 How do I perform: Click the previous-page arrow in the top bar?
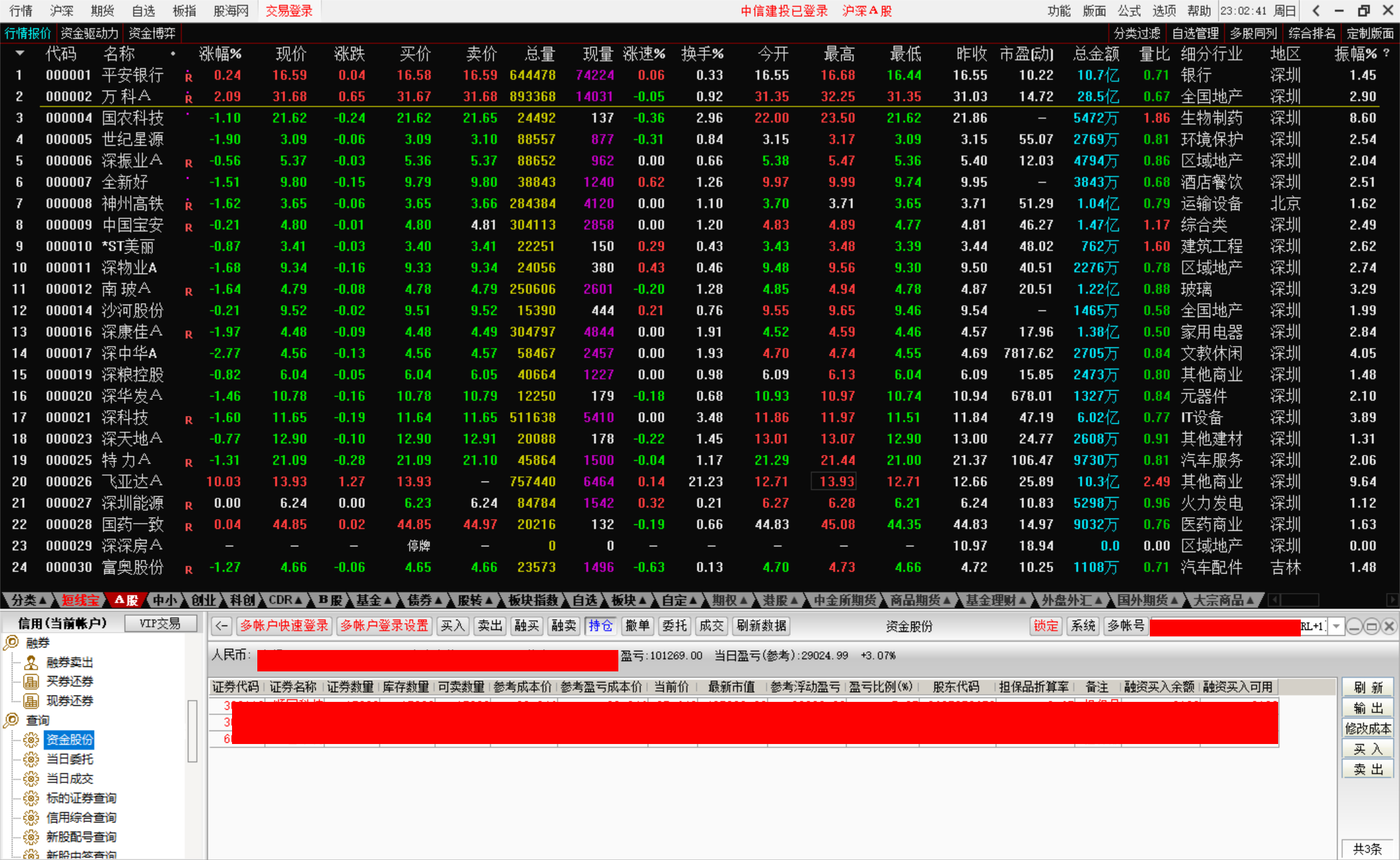[x=1316, y=10]
